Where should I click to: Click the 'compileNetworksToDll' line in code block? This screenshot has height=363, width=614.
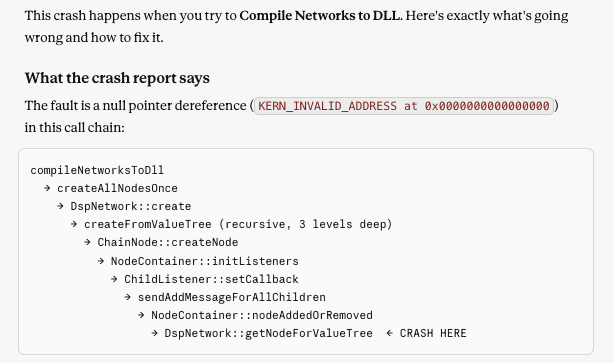(97, 170)
